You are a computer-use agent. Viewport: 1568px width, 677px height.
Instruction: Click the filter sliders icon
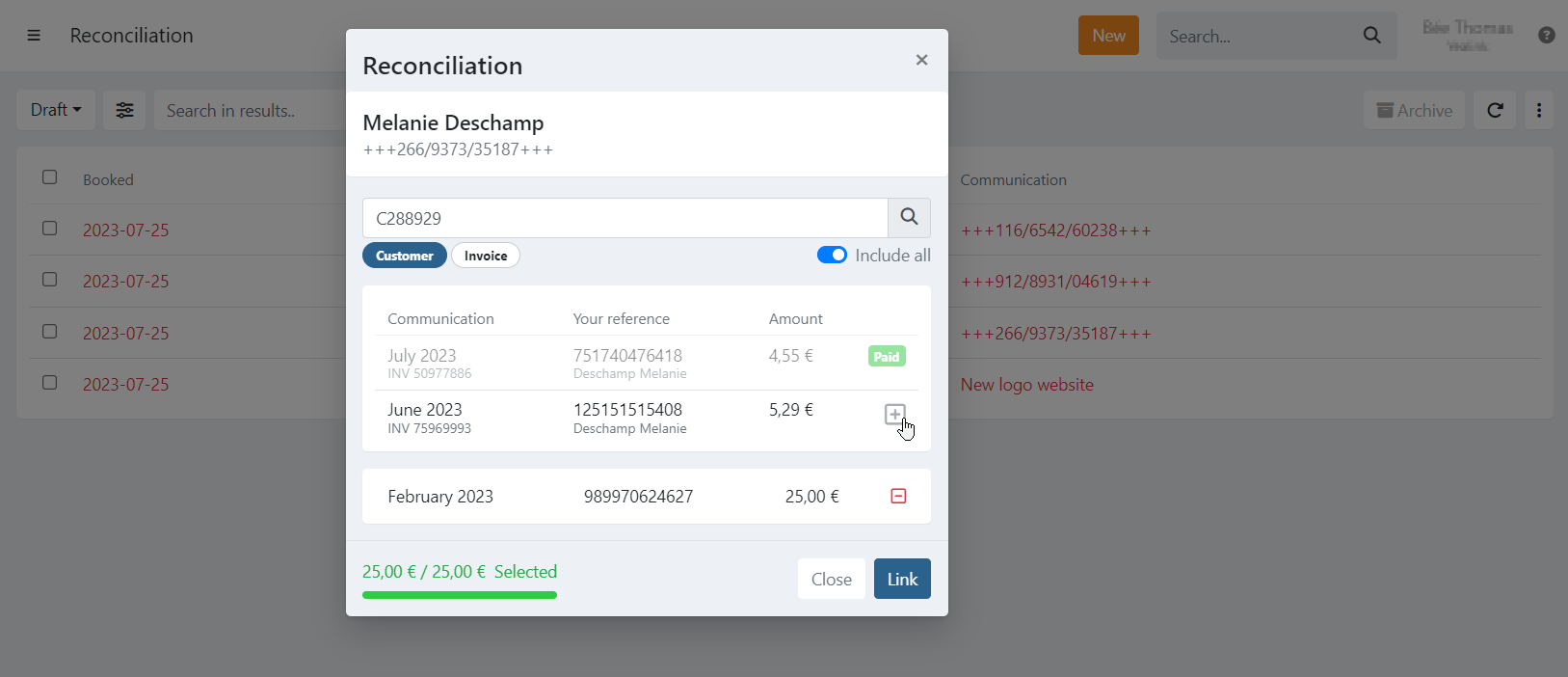point(124,111)
